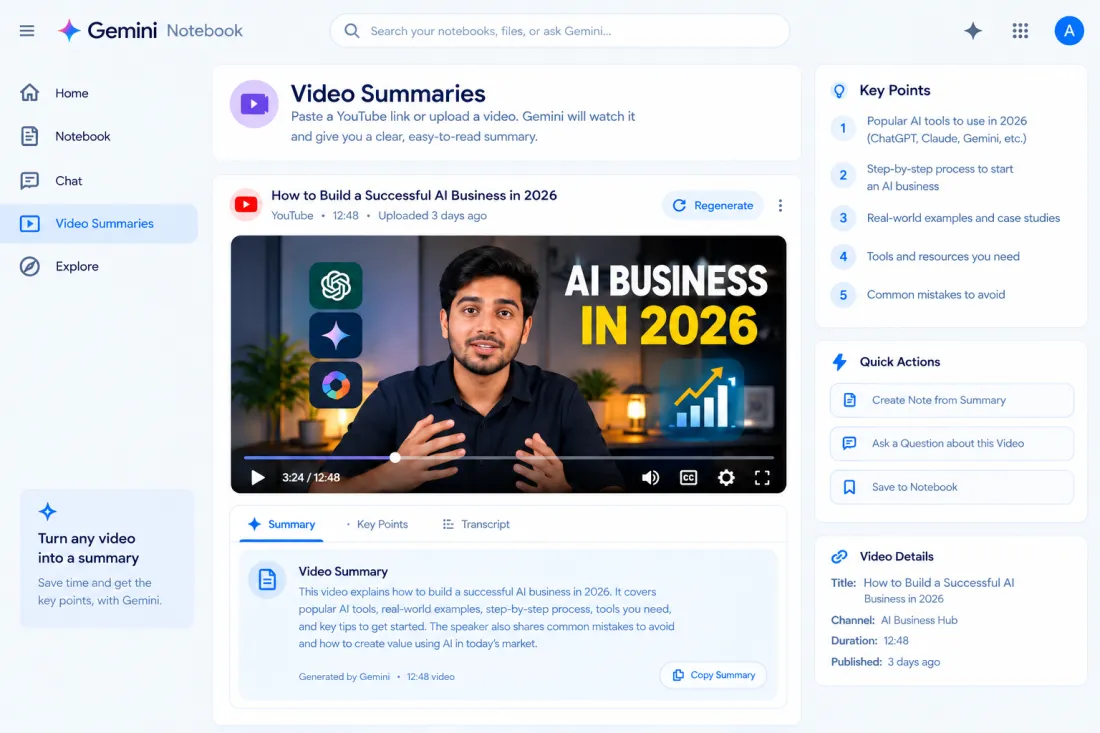The width and height of the screenshot is (1100, 733).
Task: Open the Google apps grid
Action: pyautogui.click(x=1020, y=31)
